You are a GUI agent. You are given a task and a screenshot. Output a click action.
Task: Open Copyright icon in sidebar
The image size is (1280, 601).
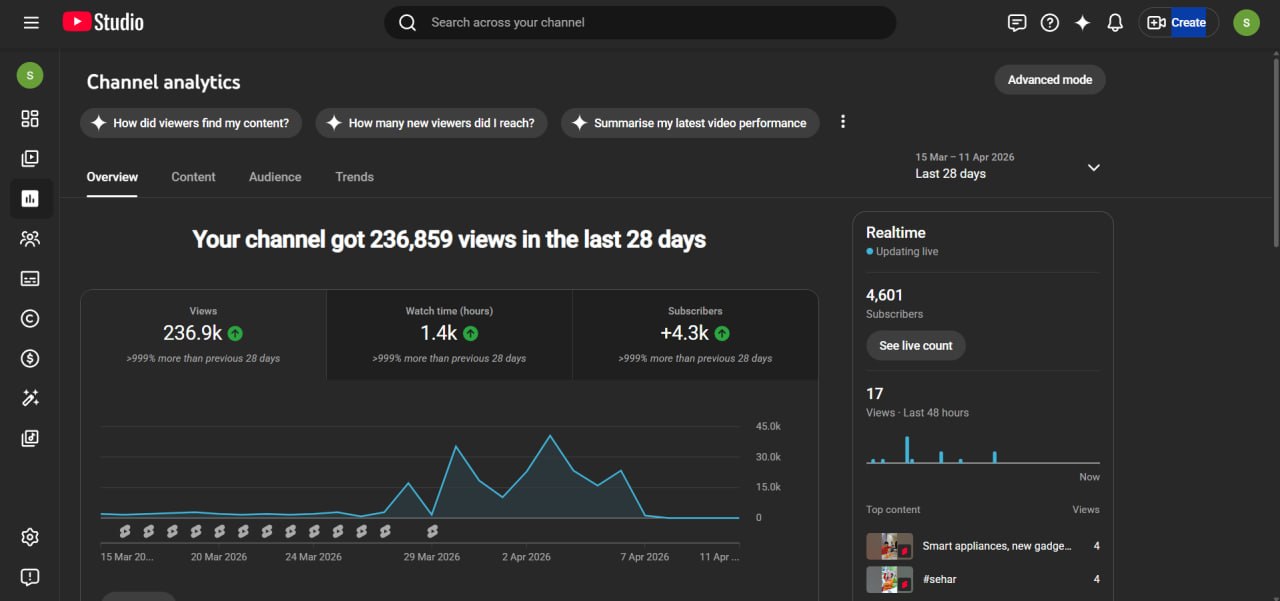[x=30, y=319]
